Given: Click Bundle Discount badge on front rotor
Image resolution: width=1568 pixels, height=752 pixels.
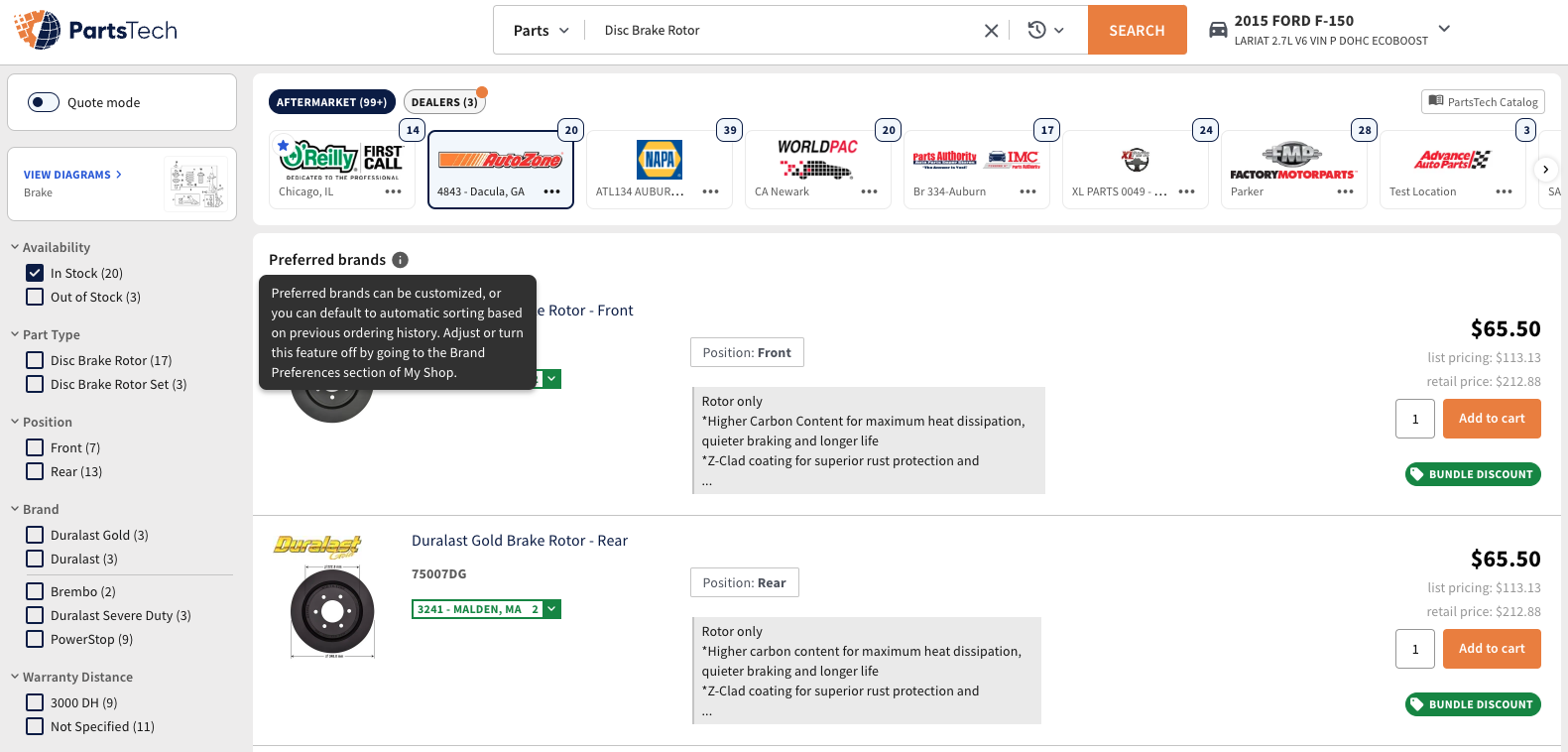Looking at the screenshot, I should pos(1473,474).
